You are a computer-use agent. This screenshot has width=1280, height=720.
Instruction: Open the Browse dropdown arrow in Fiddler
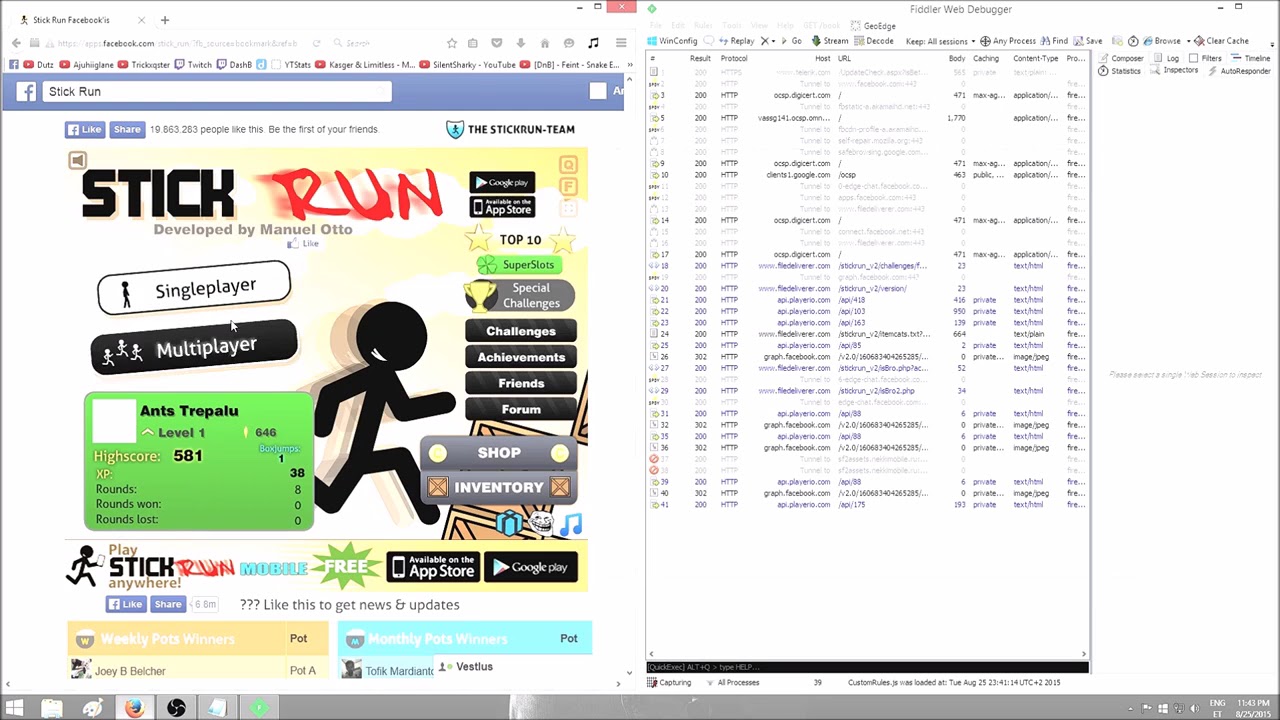1189,41
